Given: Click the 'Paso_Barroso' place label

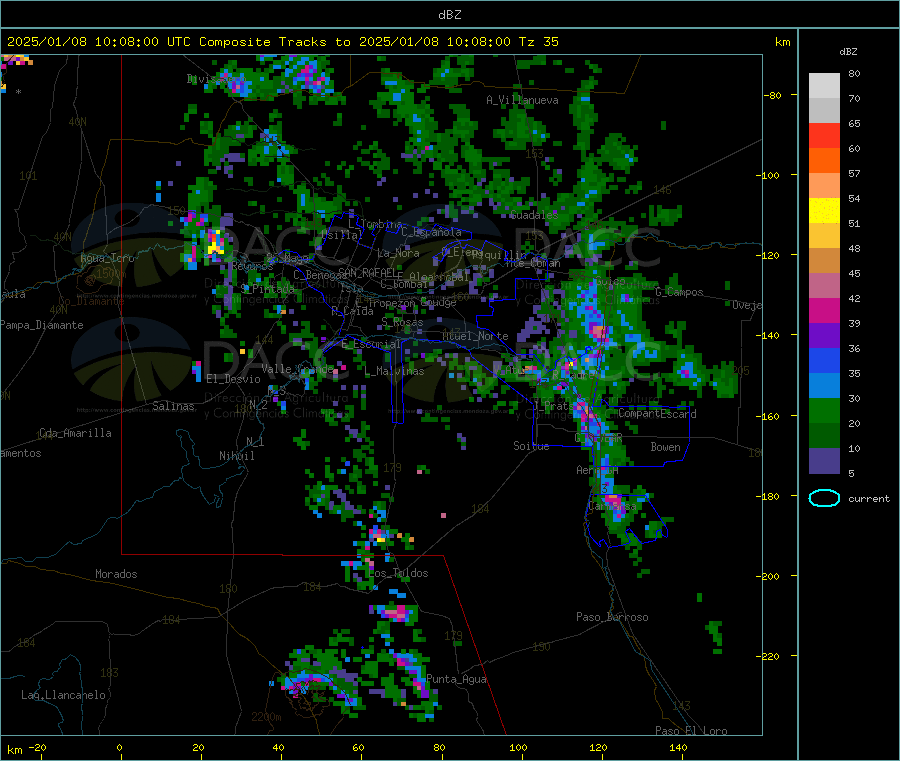Looking at the screenshot, I should point(612,617).
